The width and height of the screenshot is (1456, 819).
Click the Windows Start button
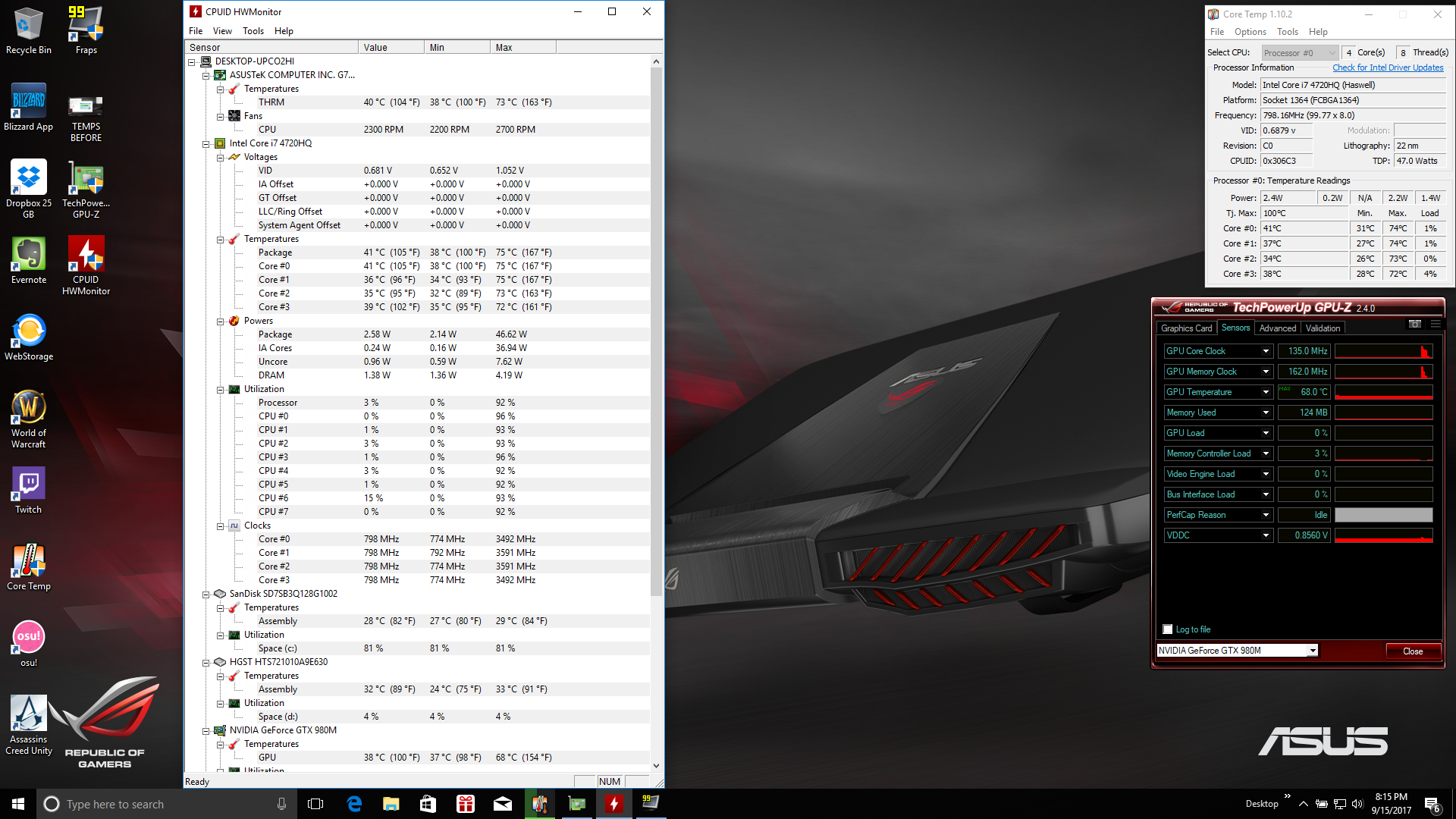coord(18,804)
